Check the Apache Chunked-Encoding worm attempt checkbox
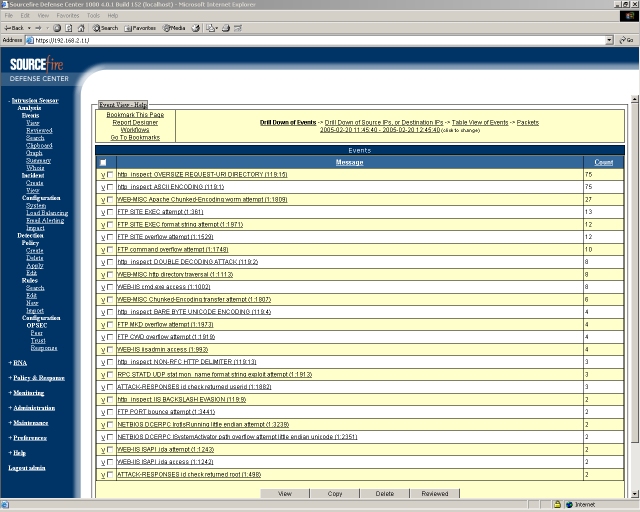 tap(110, 199)
